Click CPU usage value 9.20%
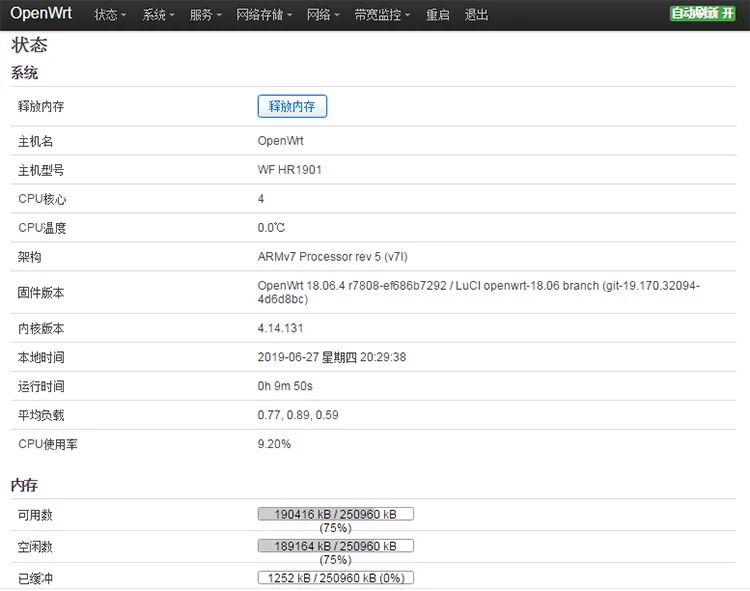The image size is (750, 591). click(274, 444)
